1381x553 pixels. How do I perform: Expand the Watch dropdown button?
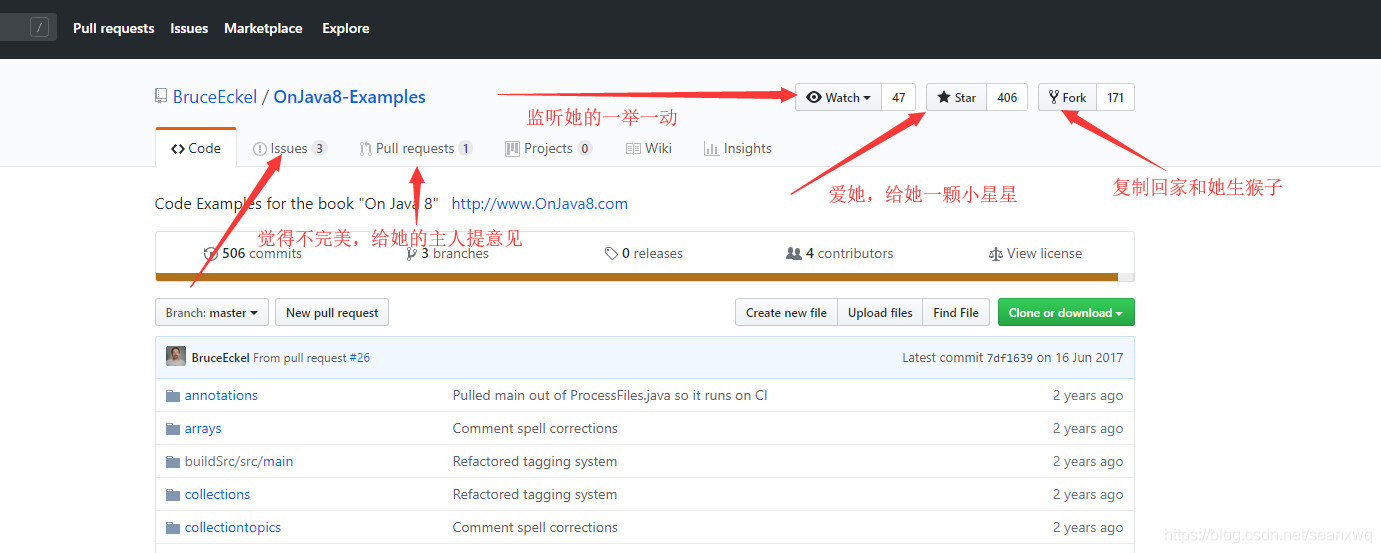coord(838,97)
